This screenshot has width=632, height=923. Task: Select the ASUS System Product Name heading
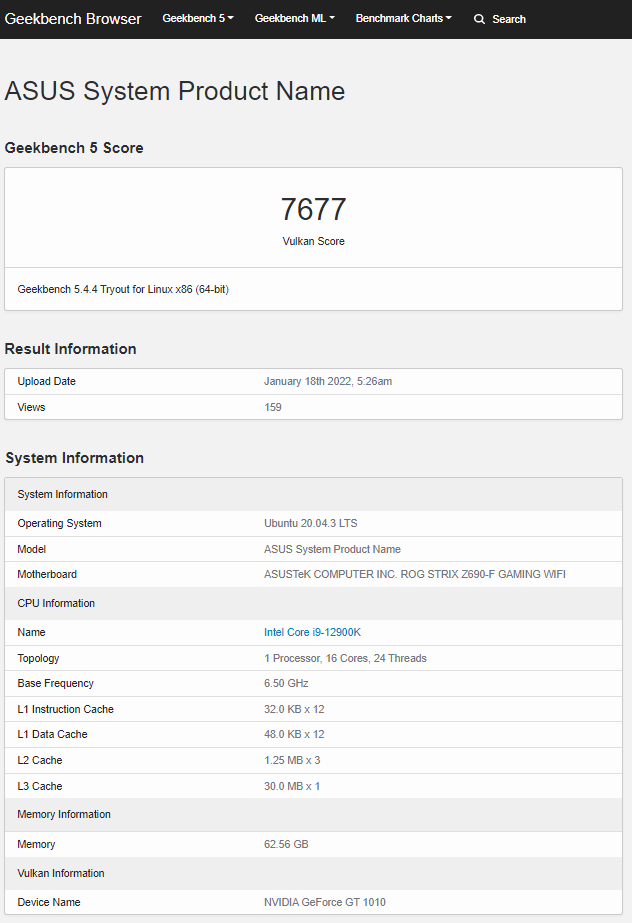pos(175,91)
